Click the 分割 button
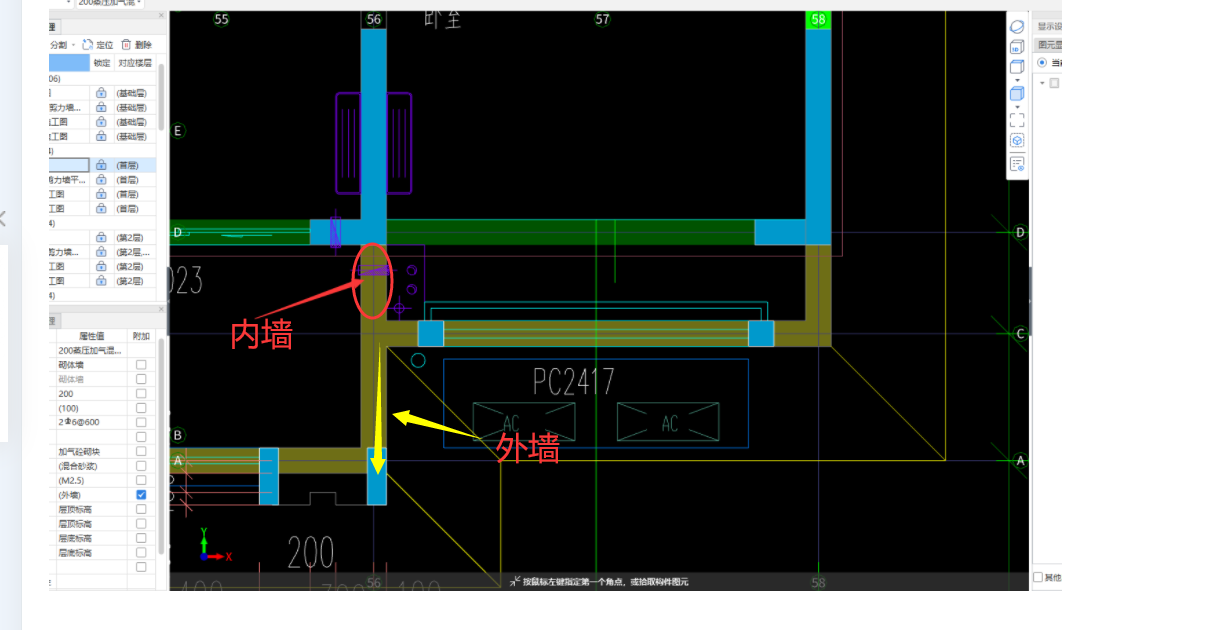 coord(58,45)
